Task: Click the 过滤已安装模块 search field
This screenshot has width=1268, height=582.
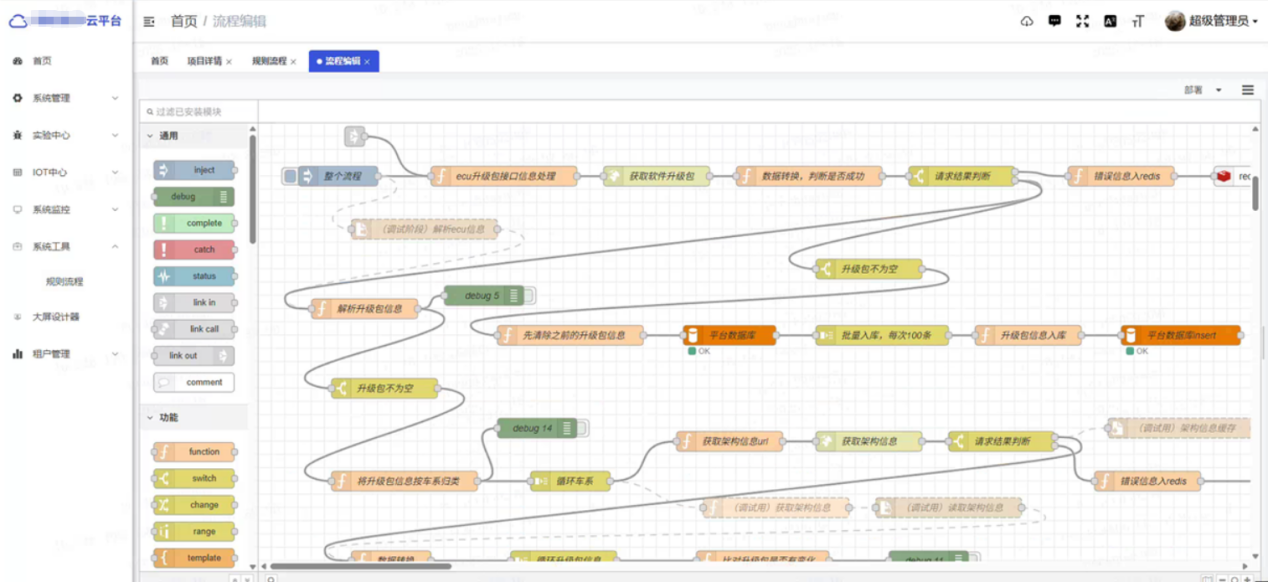Action: (x=198, y=112)
